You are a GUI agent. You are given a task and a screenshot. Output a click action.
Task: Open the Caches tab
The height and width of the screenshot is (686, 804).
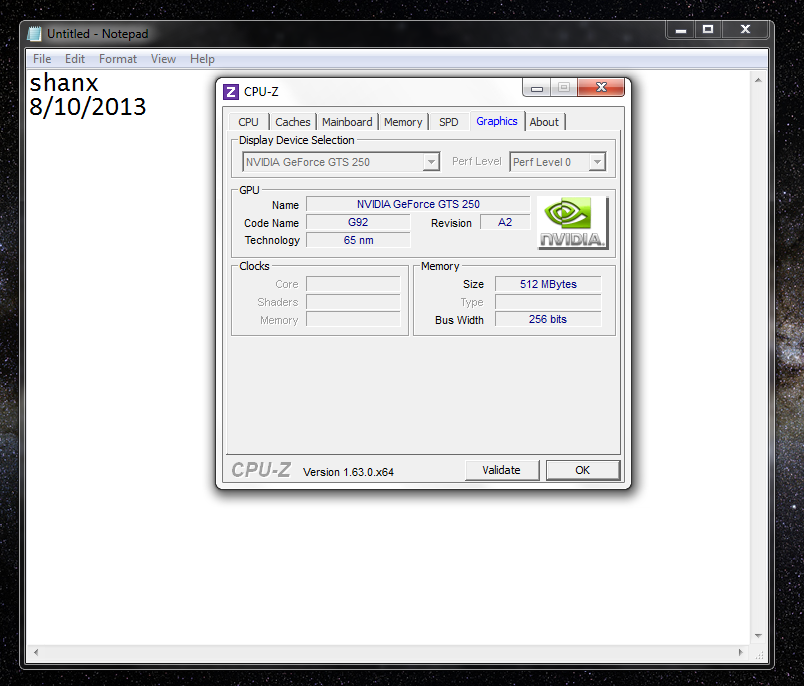coord(293,122)
